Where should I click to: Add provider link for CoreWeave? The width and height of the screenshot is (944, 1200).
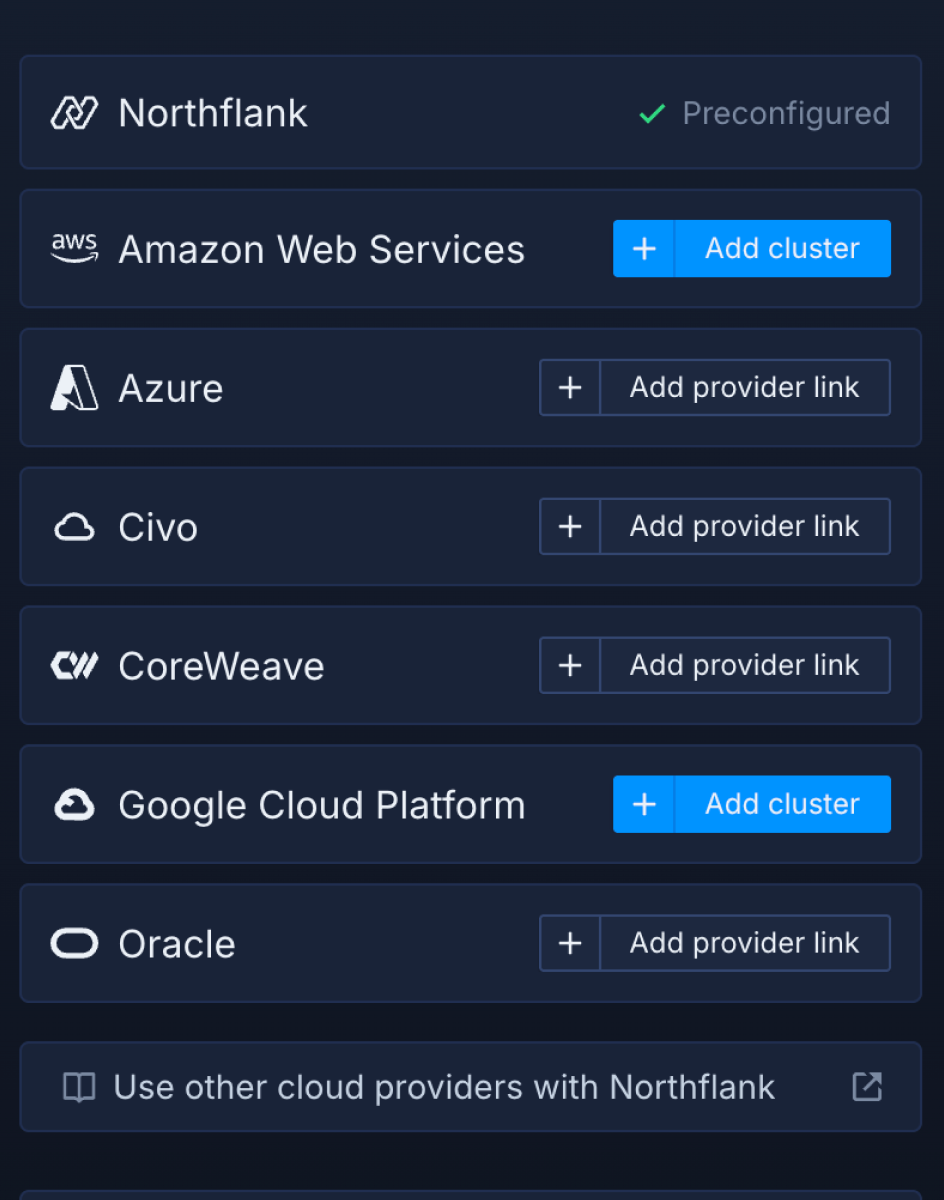(x=714, y=666)
